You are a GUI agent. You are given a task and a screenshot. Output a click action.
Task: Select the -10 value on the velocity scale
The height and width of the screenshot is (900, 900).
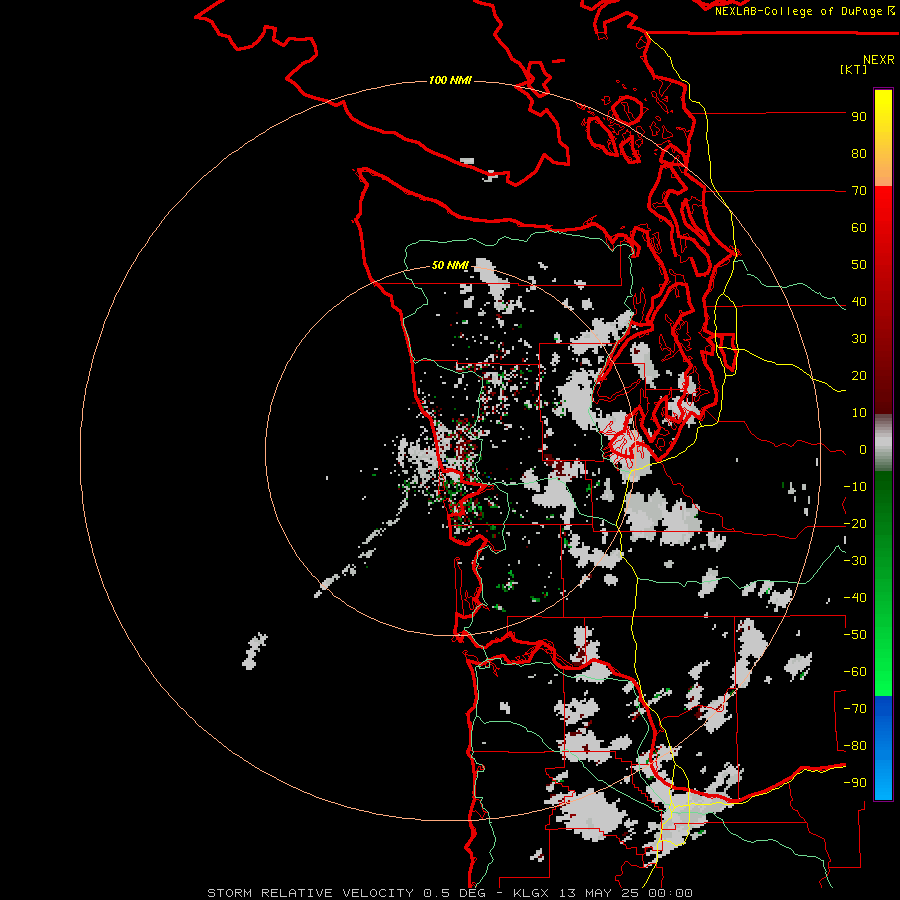tap(855, 487)
